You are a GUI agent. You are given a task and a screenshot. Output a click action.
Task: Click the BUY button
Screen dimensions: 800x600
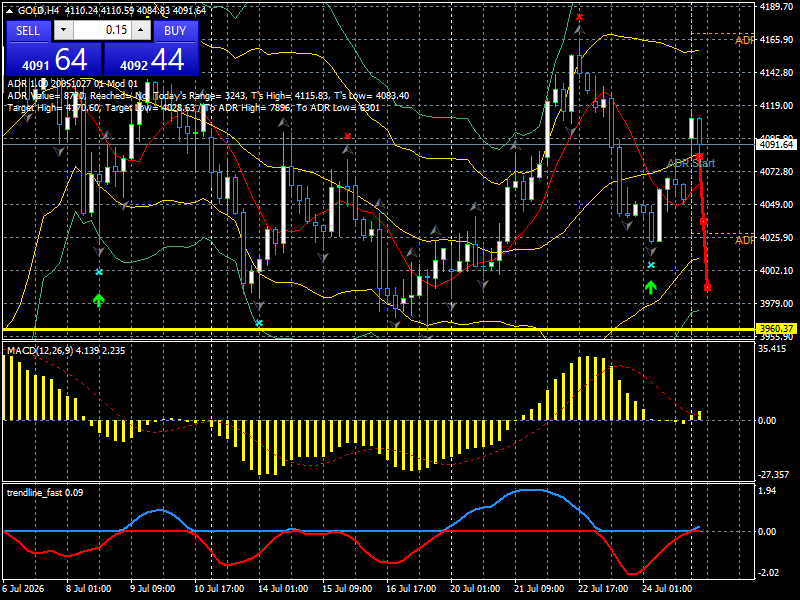pos(175,31)
